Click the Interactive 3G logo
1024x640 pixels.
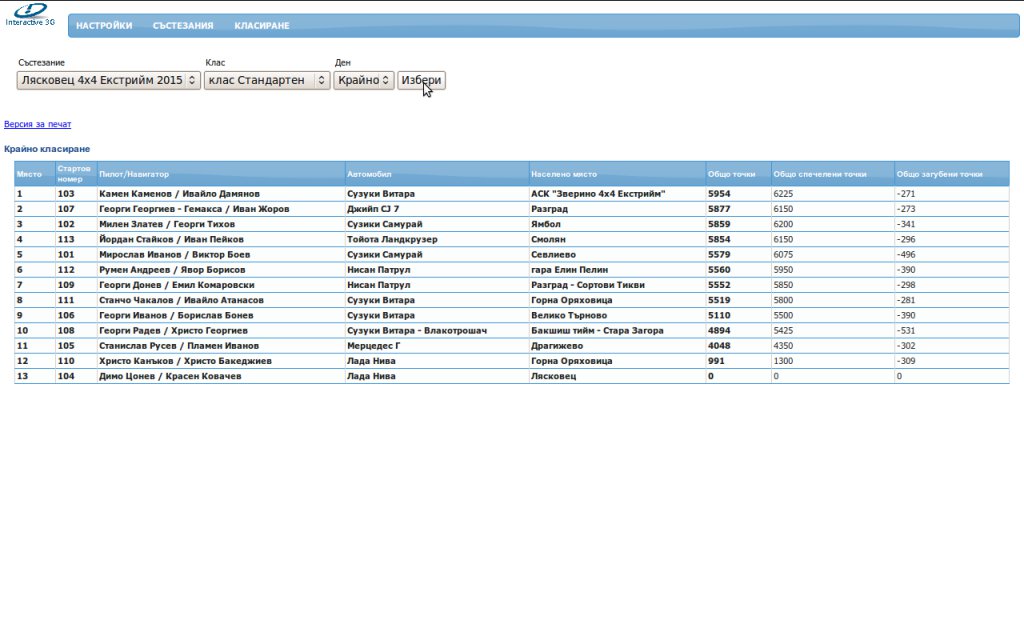click(30, 15)
